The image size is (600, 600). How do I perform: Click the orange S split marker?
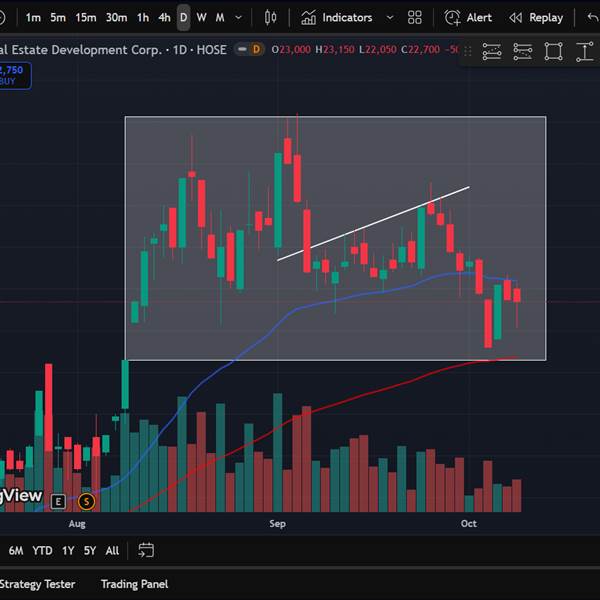coord(86,501)
